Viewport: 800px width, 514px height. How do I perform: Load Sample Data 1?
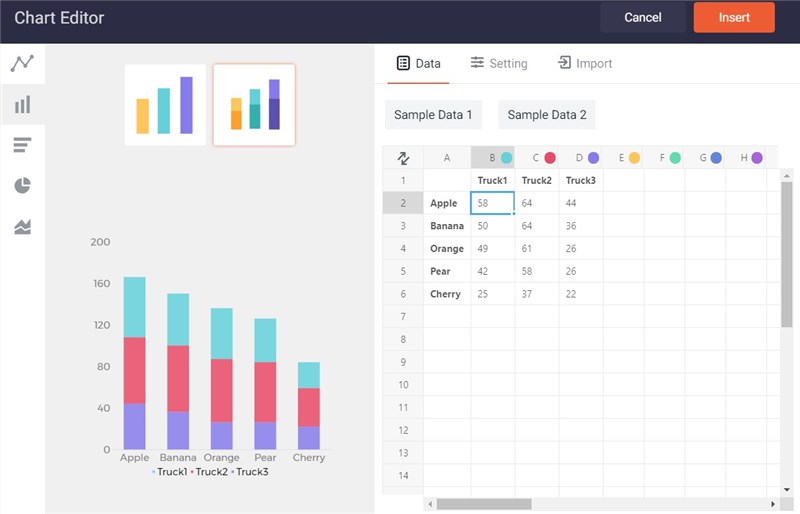[x=433, y=115]
